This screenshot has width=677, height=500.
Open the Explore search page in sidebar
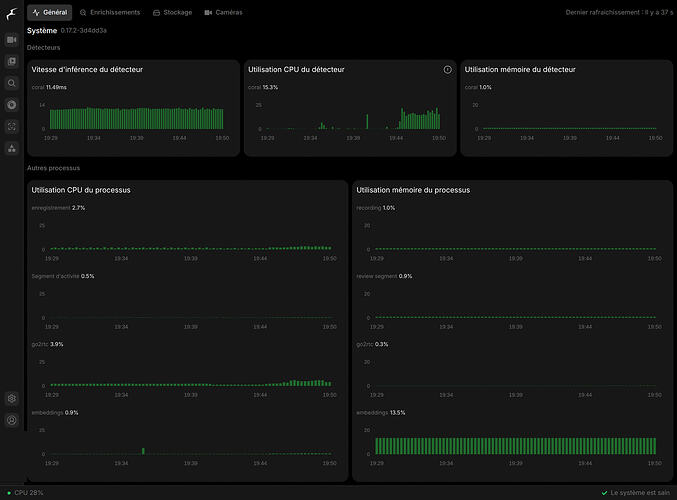[12, 83]
